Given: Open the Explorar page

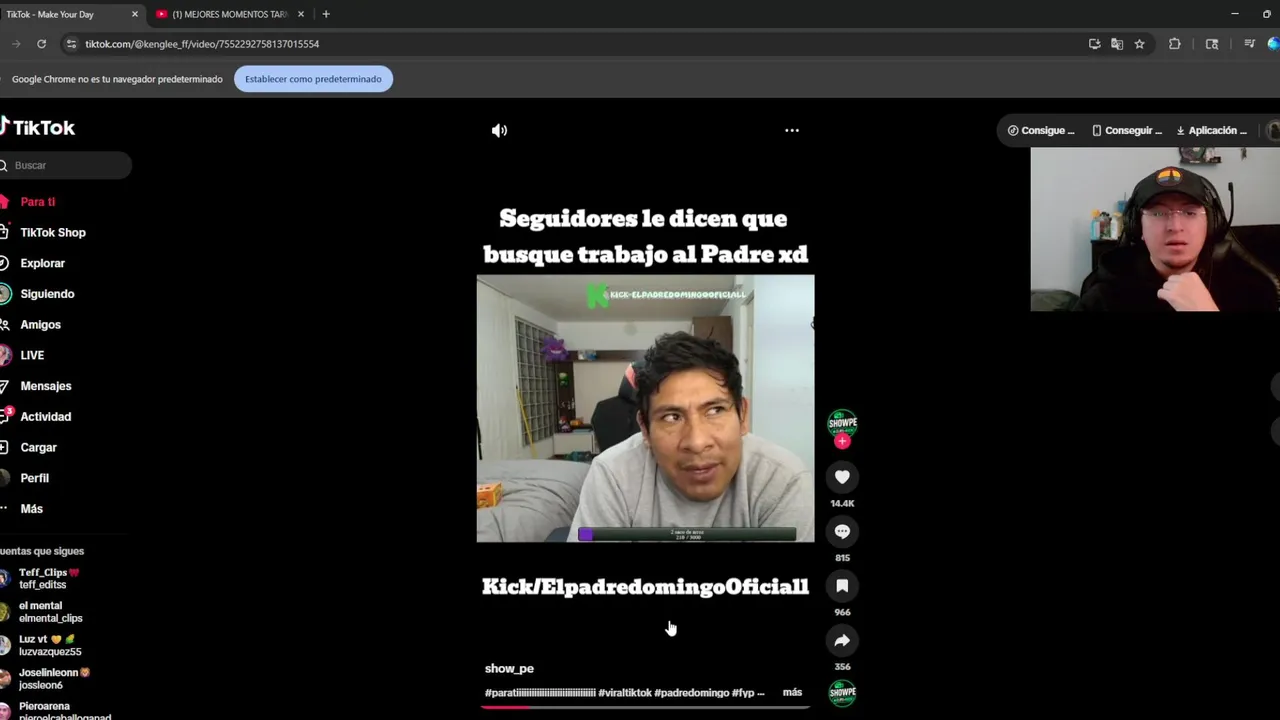Looking at the screenshot, I should tap(42, 263).
